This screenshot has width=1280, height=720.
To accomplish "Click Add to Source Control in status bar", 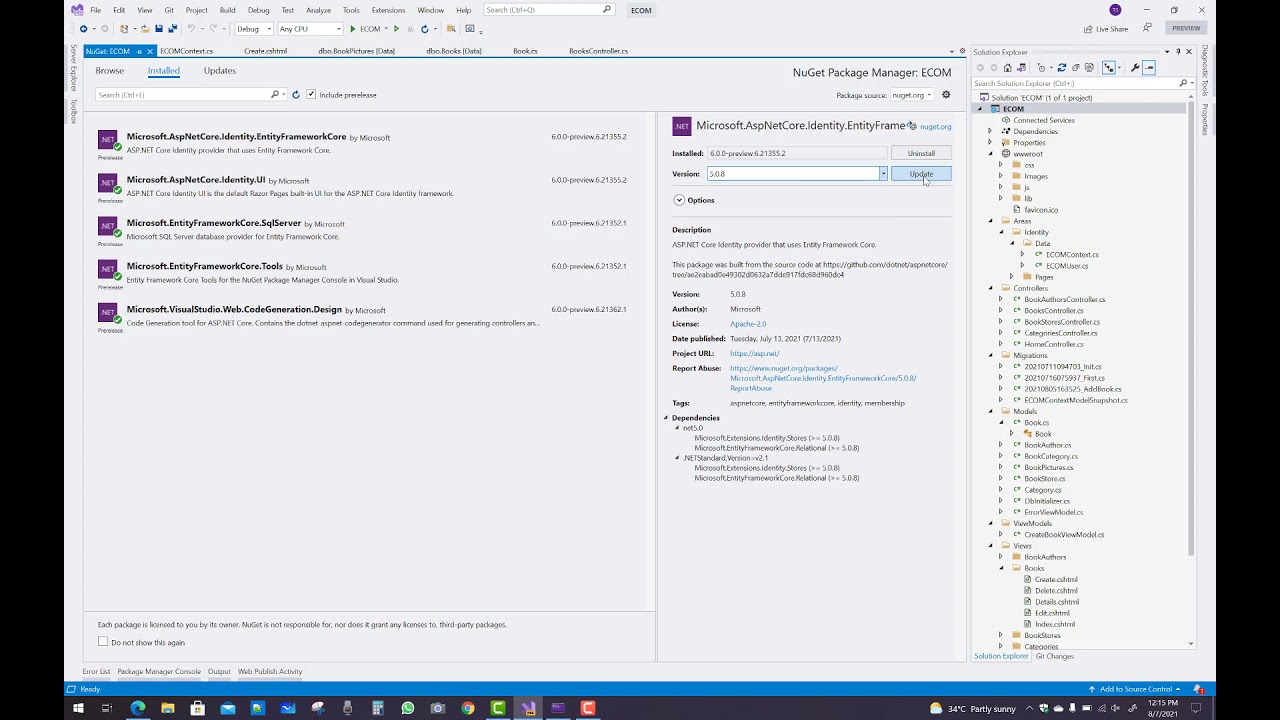I will coord(1134,689).
